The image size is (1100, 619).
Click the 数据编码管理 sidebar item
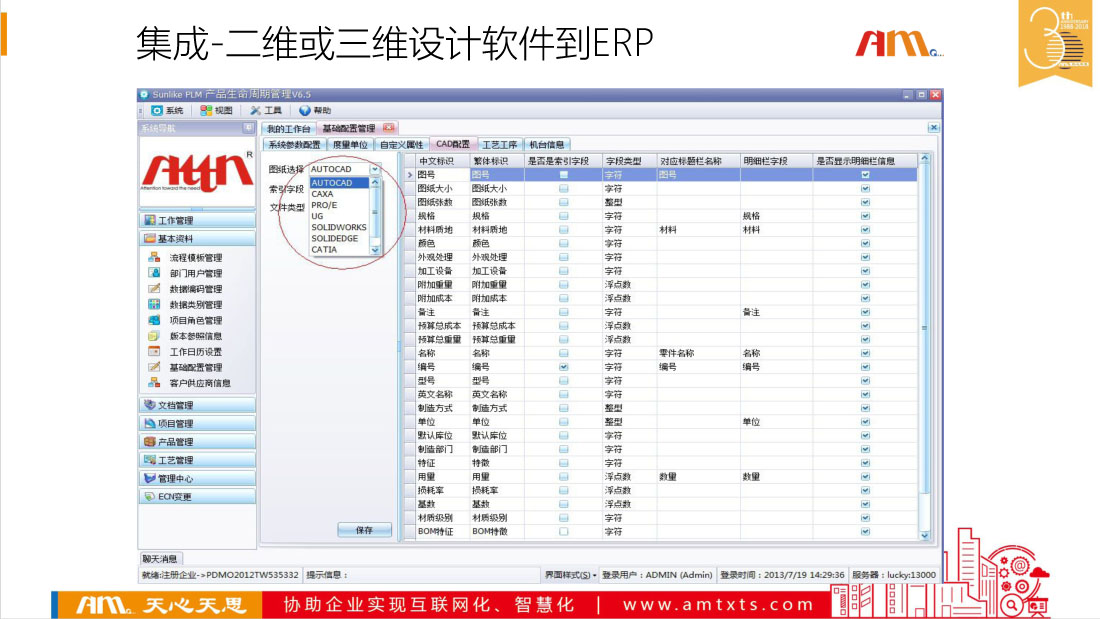194,289
